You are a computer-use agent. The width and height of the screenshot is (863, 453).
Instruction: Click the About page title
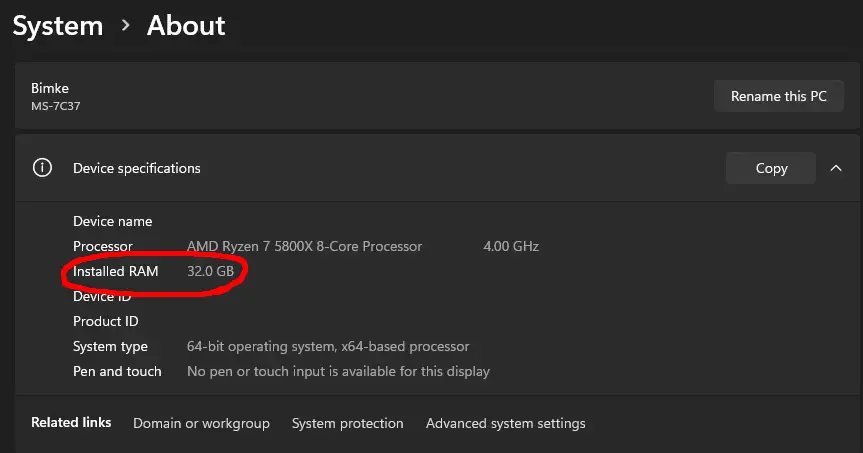pos(186,25)
